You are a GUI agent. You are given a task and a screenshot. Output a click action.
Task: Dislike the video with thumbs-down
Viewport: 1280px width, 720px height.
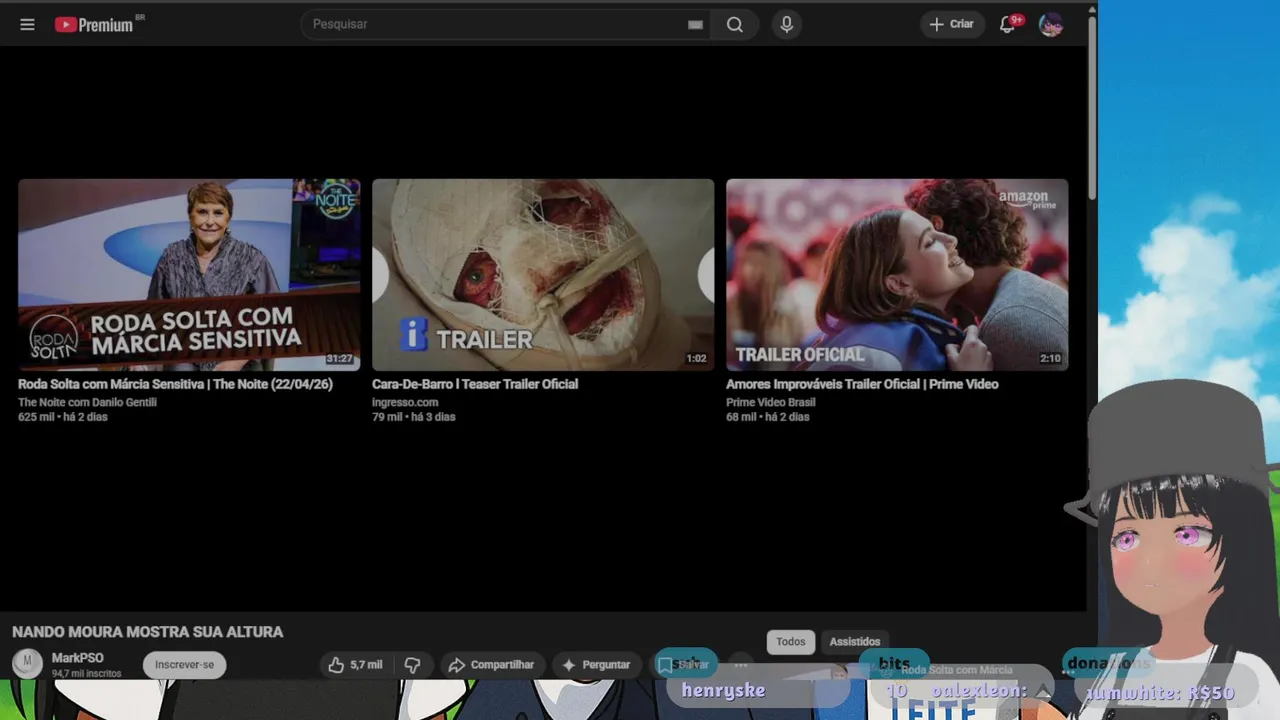click(412, 665)
